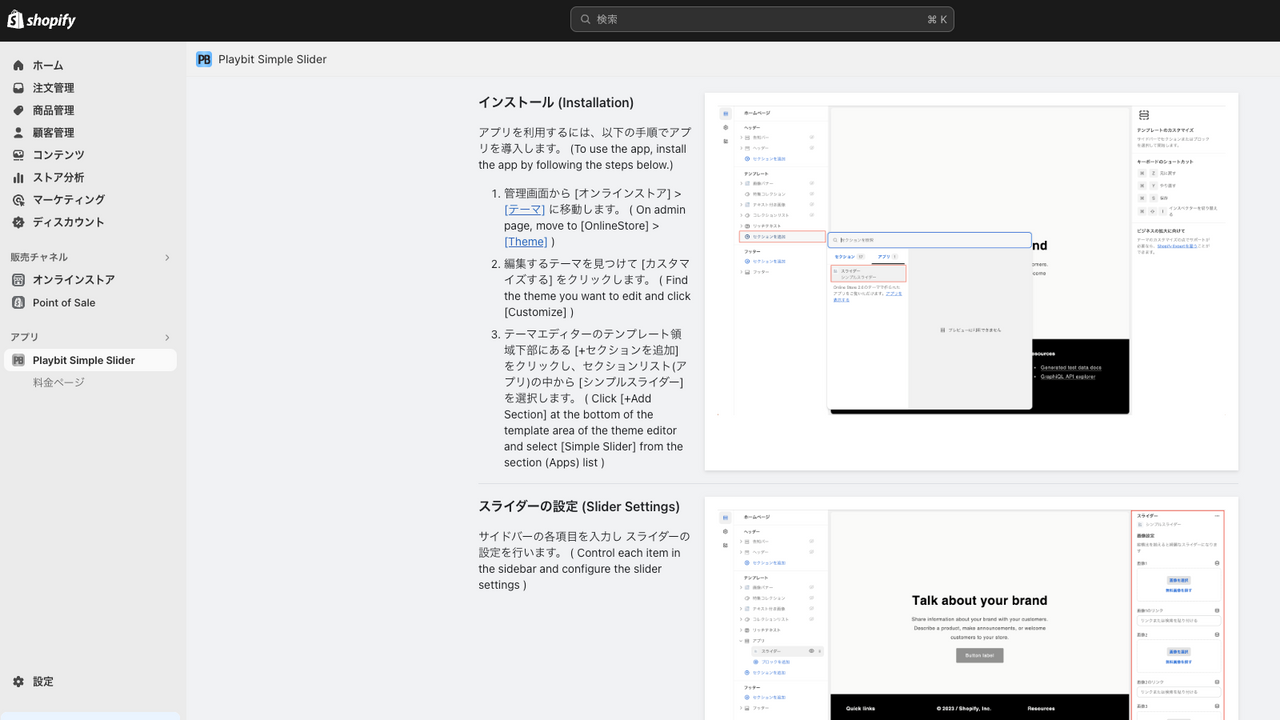Follow the [Theme] link

point(526,241)
